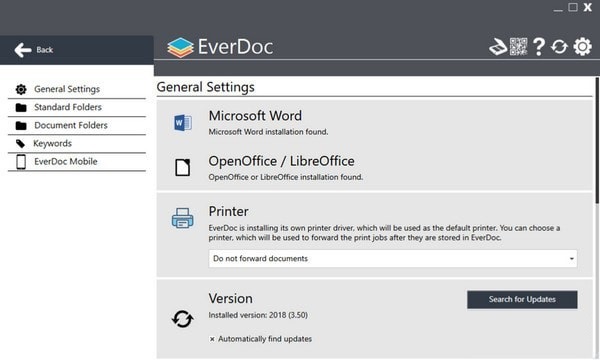Open Document Folders settings
This screenshot has width=600, height=360.
pos(77,125)
